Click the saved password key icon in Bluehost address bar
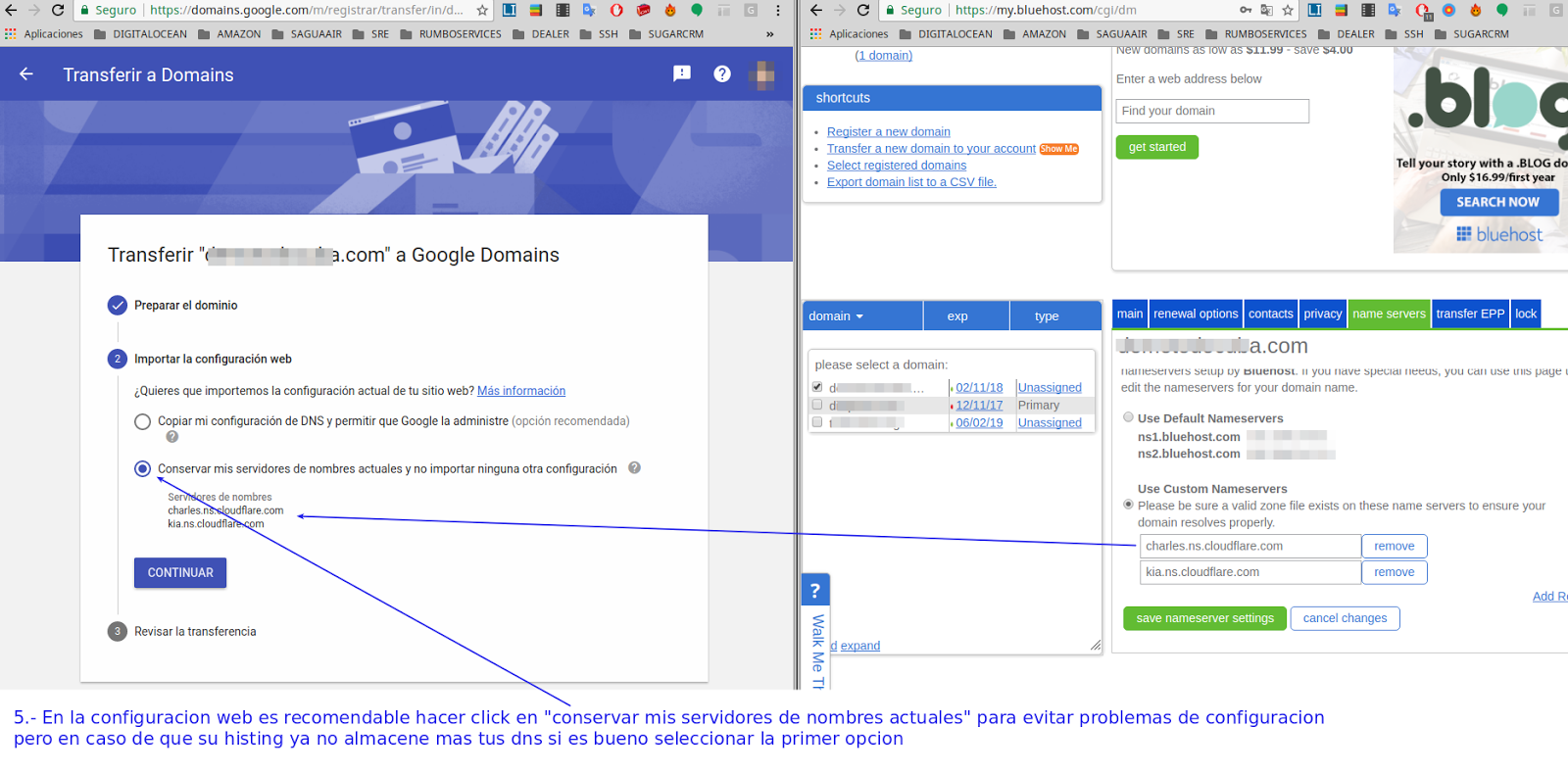The height and width of the screenshot is (774, 1568). [x=1246, y=10]
